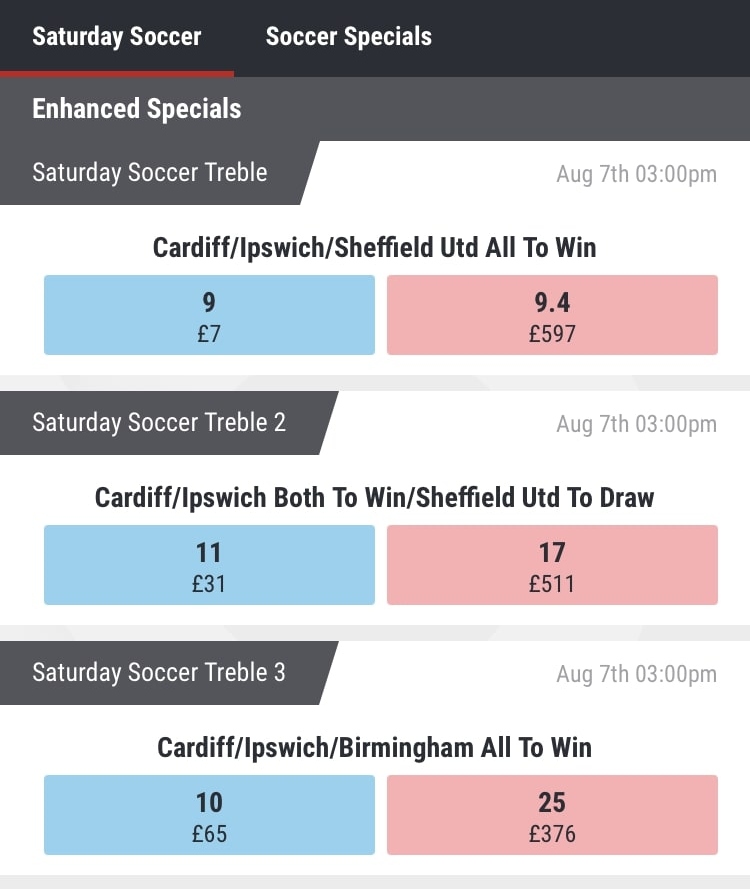This screenshot has height=889, width=750.
Task: Click the start time beside Saturday Soccer Treble 3
Action: point(636,674)
